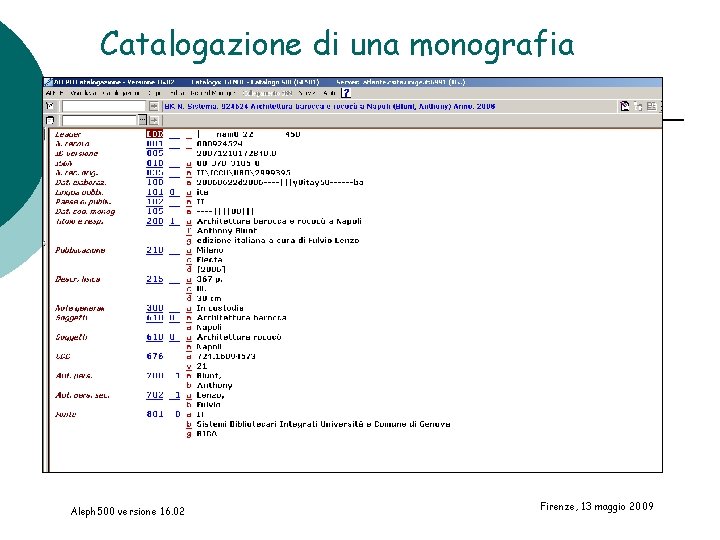This screenshot has width=720, height=540.
Task: Click the go arrow beside the upper toolbar field
Action: coord(154,107)
